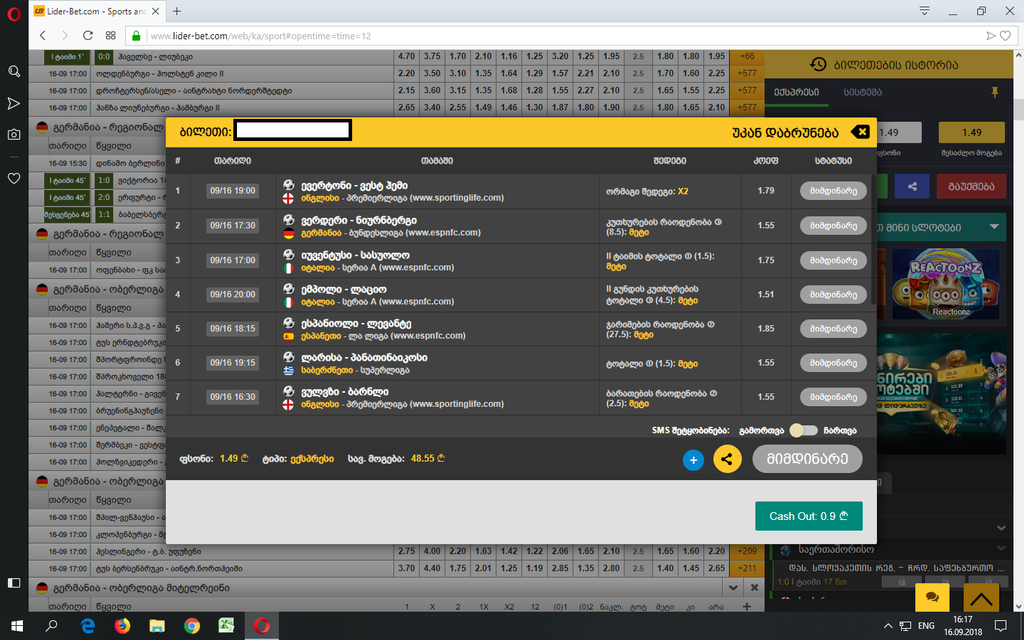Click the 48.55 potential win amount
The height and width of the screenshot is (640, 1024).
(x=428, y=458)
